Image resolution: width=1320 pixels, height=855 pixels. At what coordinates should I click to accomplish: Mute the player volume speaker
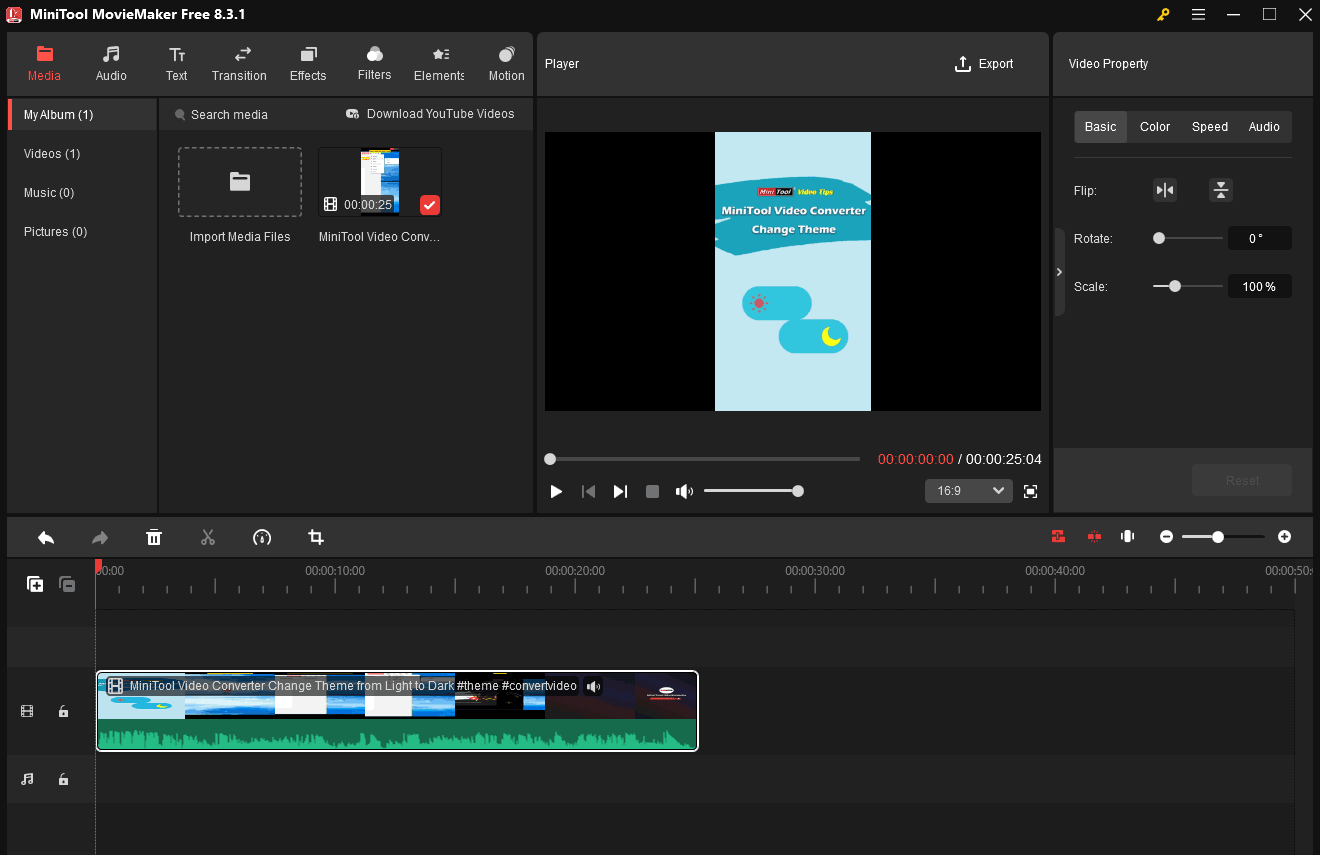[684, 491]
